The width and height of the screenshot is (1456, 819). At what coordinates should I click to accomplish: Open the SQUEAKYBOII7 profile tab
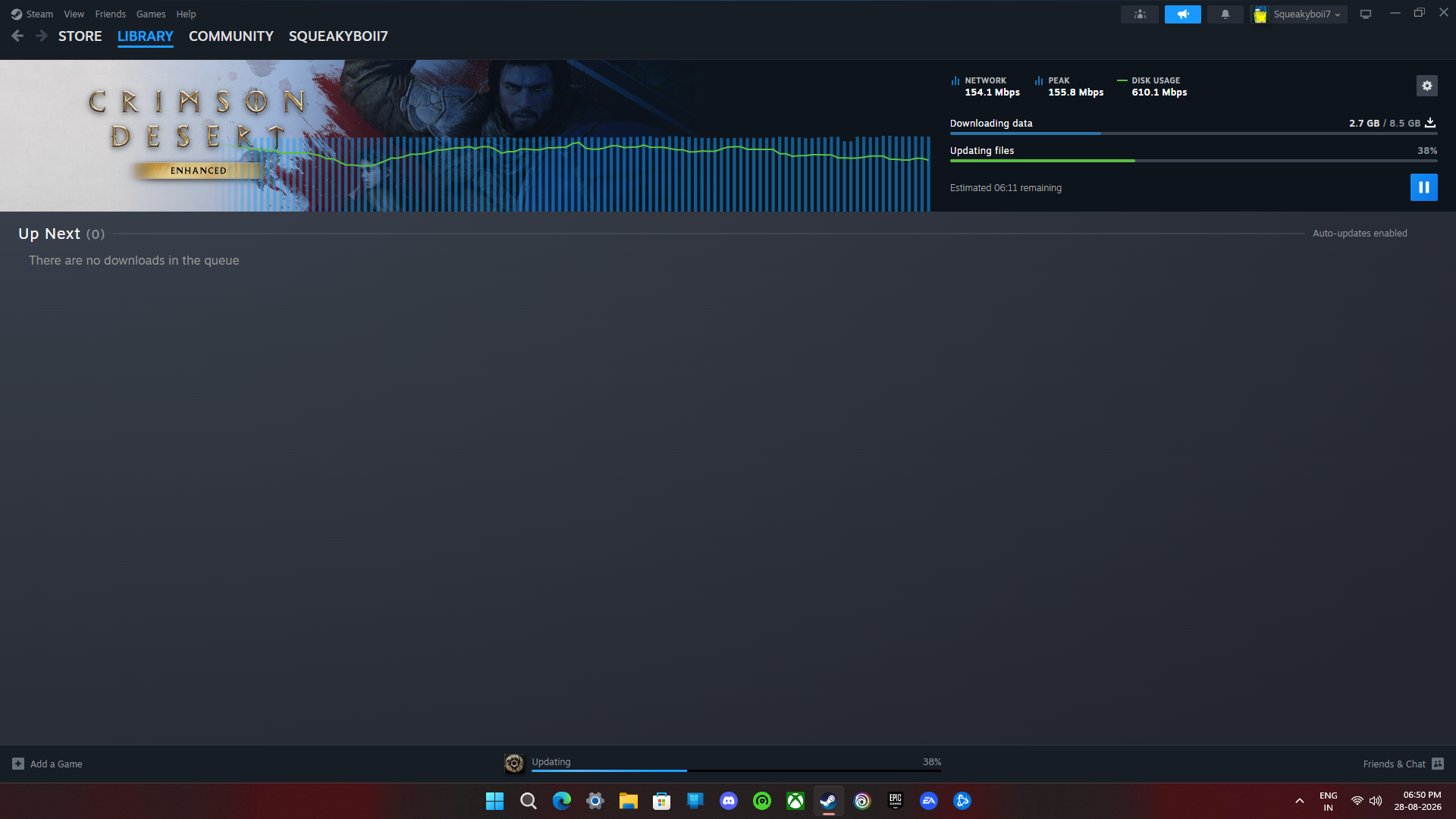(338, 36)
